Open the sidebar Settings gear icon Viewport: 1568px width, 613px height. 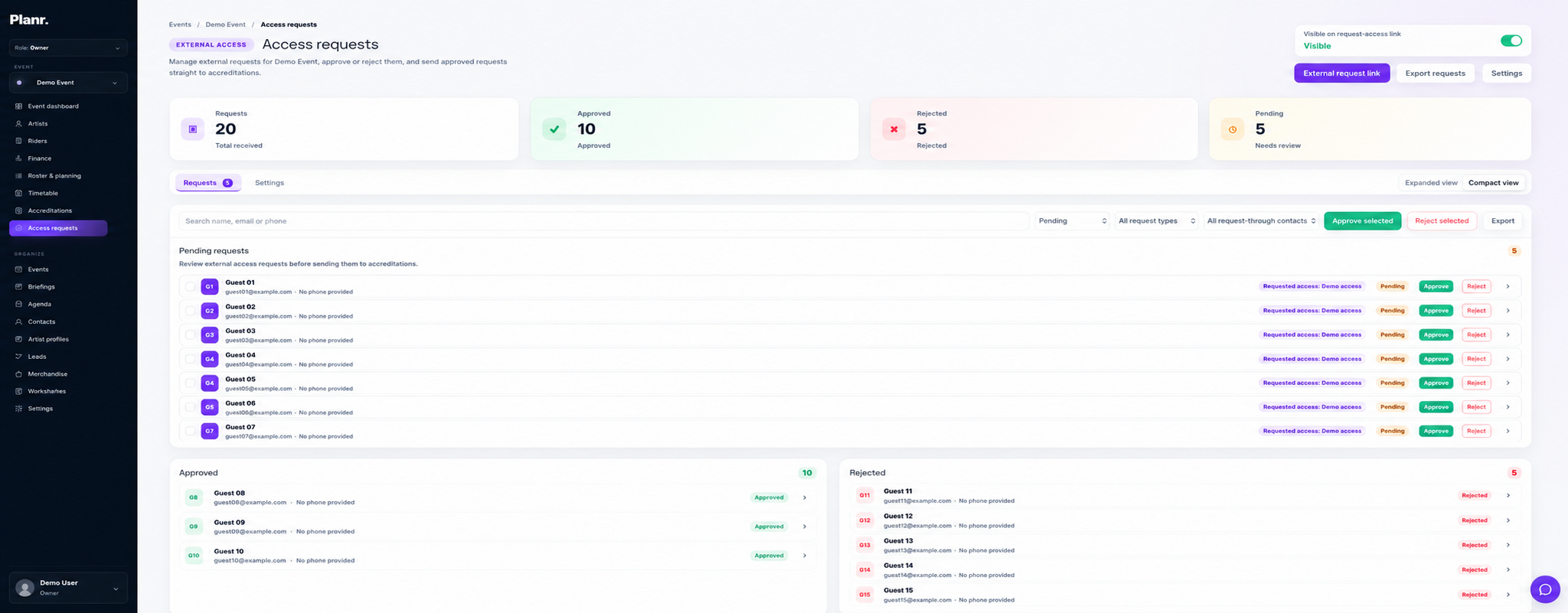pyautogui.click(x=19, y=409)
